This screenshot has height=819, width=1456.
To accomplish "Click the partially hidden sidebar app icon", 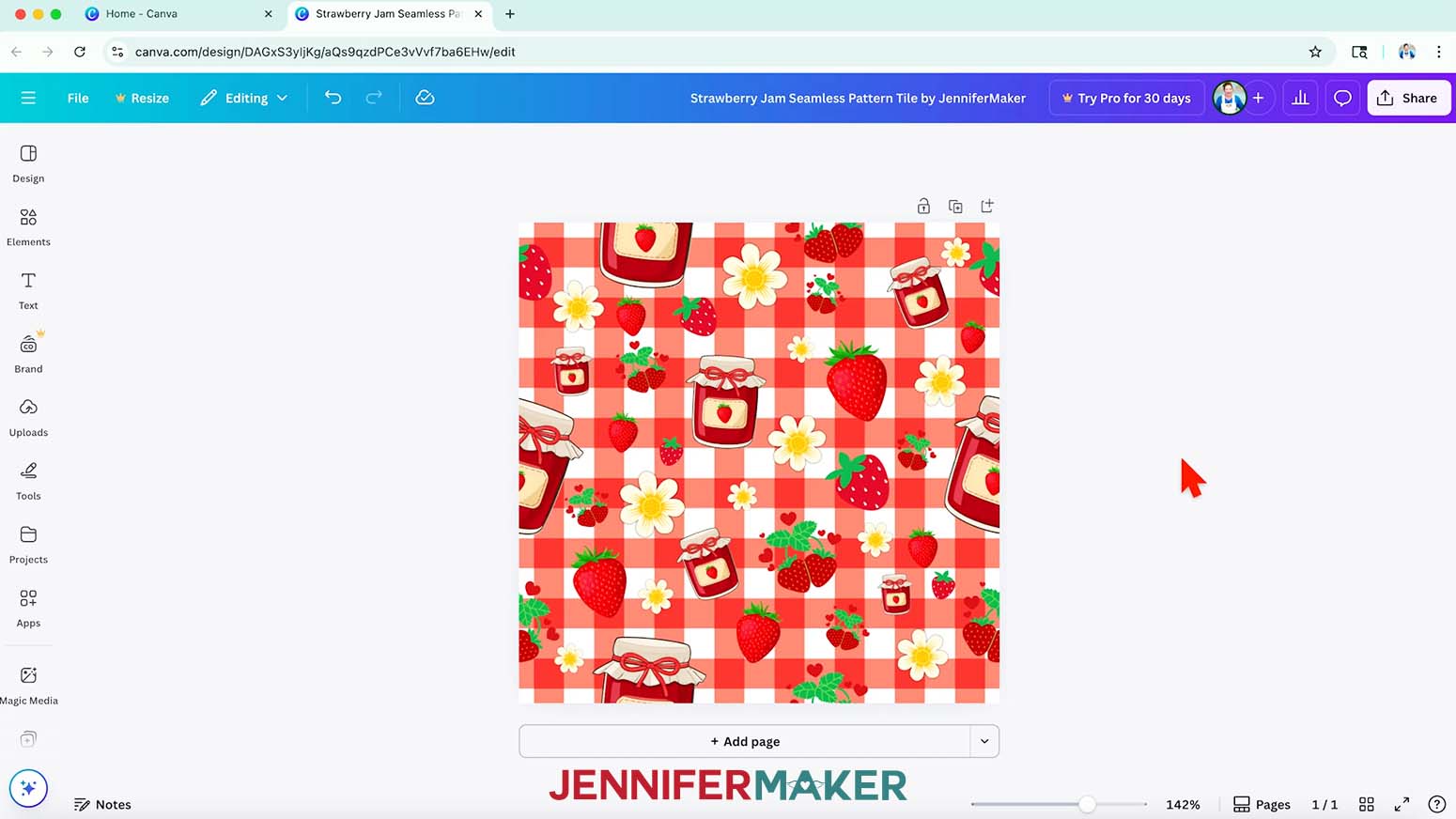I will click(x=28, y=739).
